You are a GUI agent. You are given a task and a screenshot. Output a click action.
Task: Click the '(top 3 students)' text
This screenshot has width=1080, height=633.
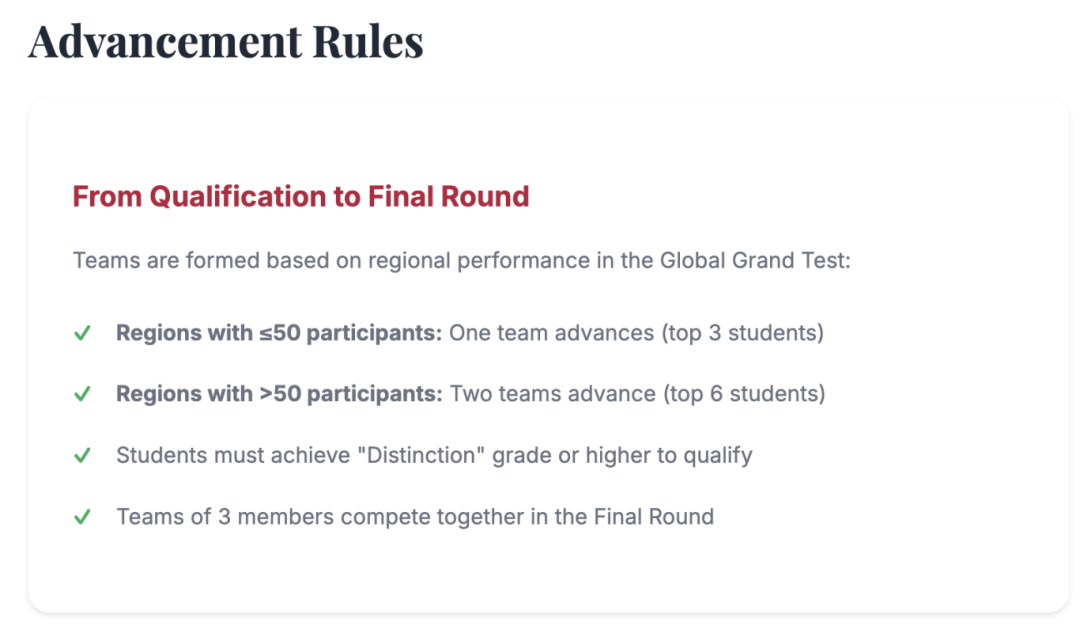point(742,333)
